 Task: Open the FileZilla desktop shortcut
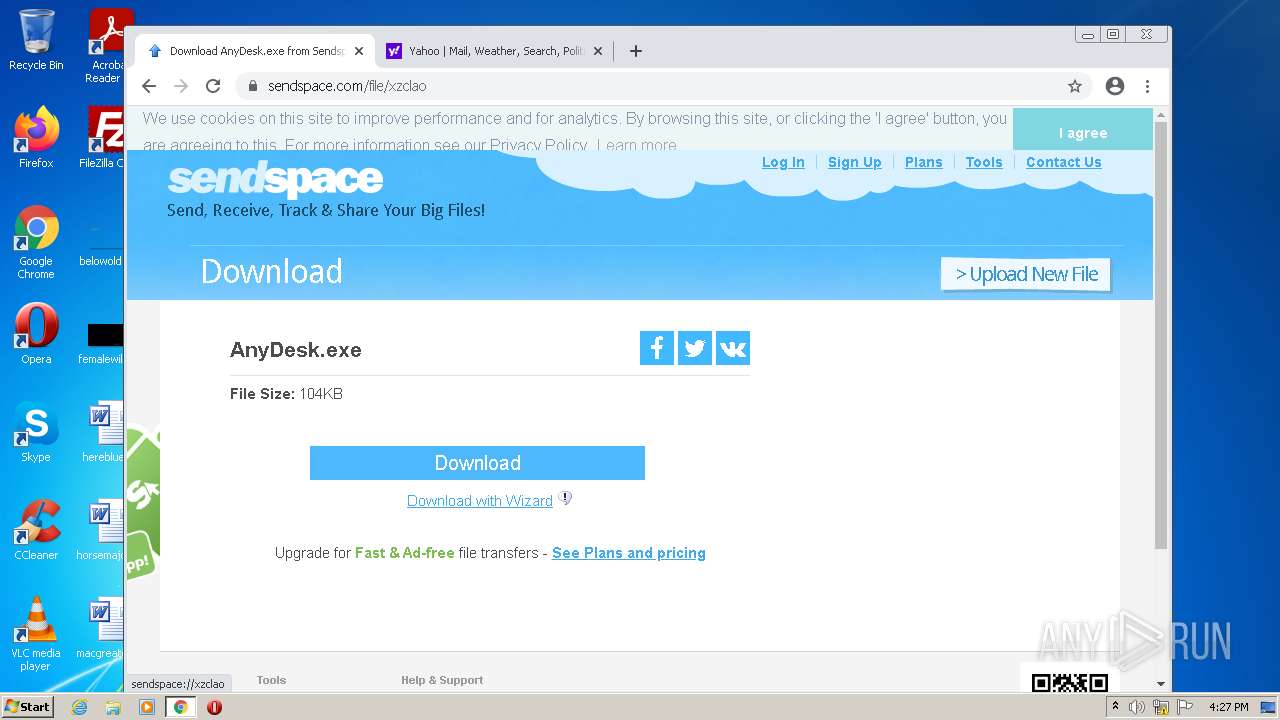[x=103, y=138]
